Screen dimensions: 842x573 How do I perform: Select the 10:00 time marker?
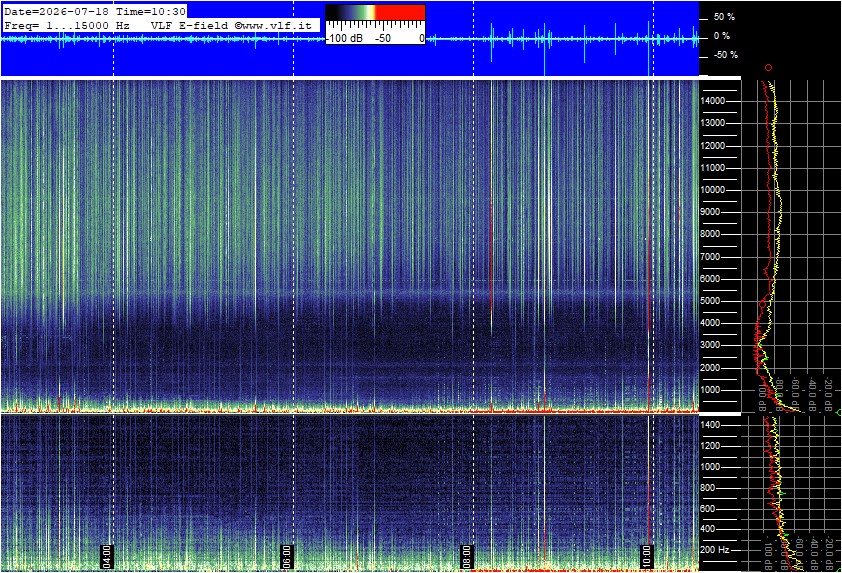(x=646, y=556)
